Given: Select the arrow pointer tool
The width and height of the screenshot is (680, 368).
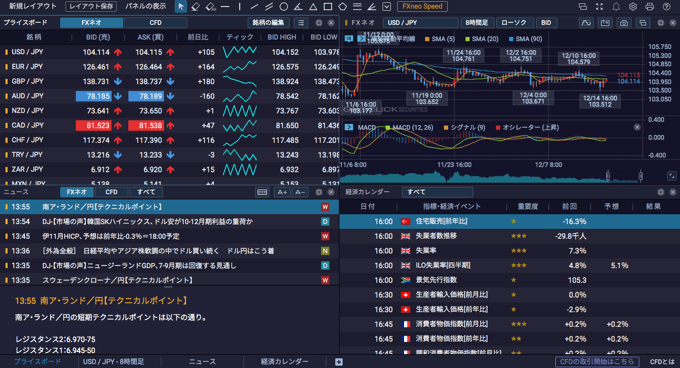Looking at the screenshot, I should [x=181, y=7].
